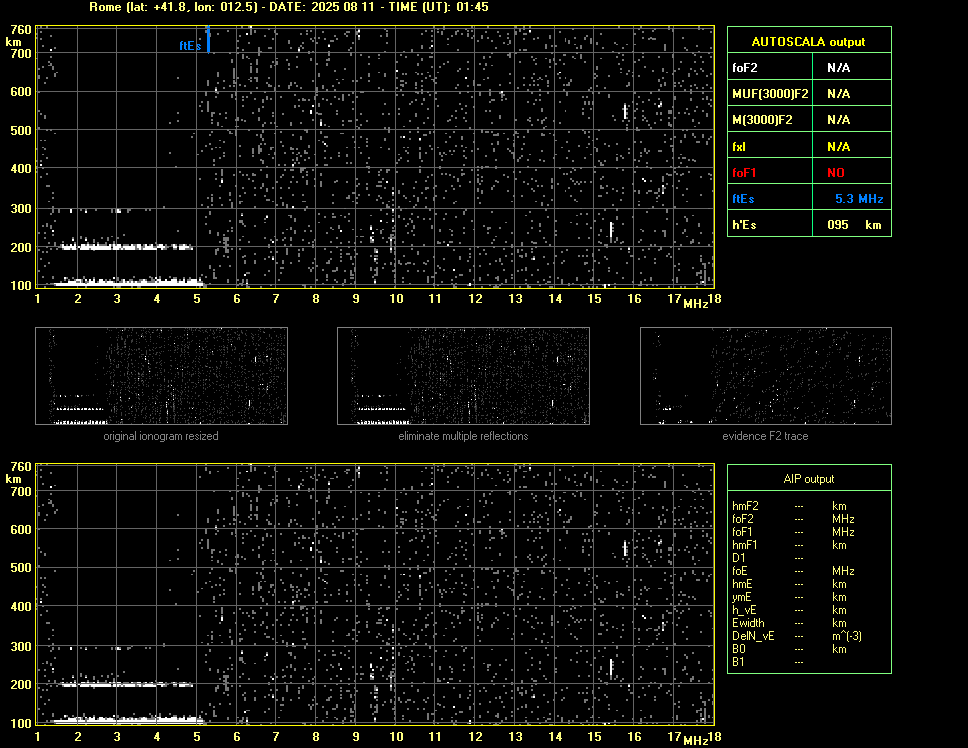Select the 5.3 MHz ftEs value

859,199
